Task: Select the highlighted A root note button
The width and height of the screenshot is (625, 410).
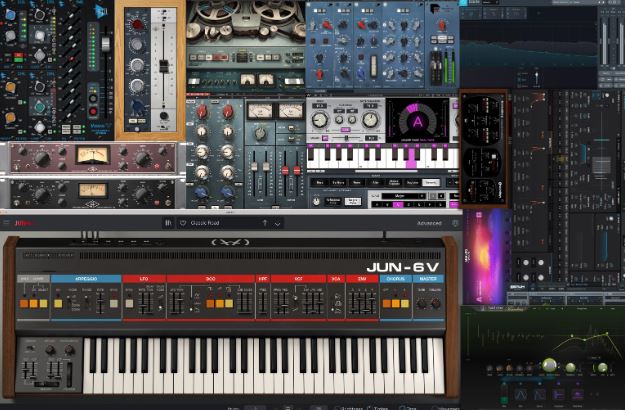Action: tap(398, 205)
